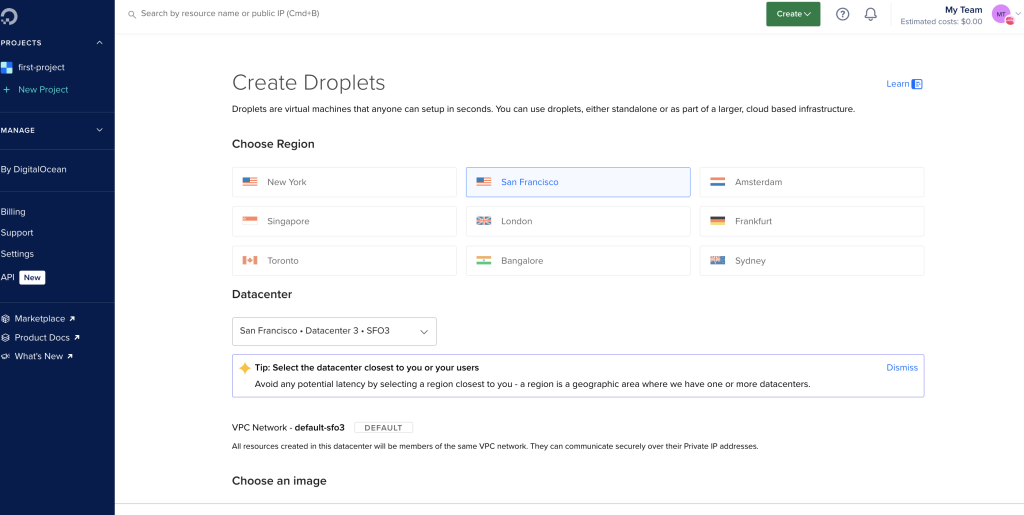The width and height of the screenshot is (1024, 515).
Task: Click the Marketplace icon in sidebar
Action: [x=5, y=319]
